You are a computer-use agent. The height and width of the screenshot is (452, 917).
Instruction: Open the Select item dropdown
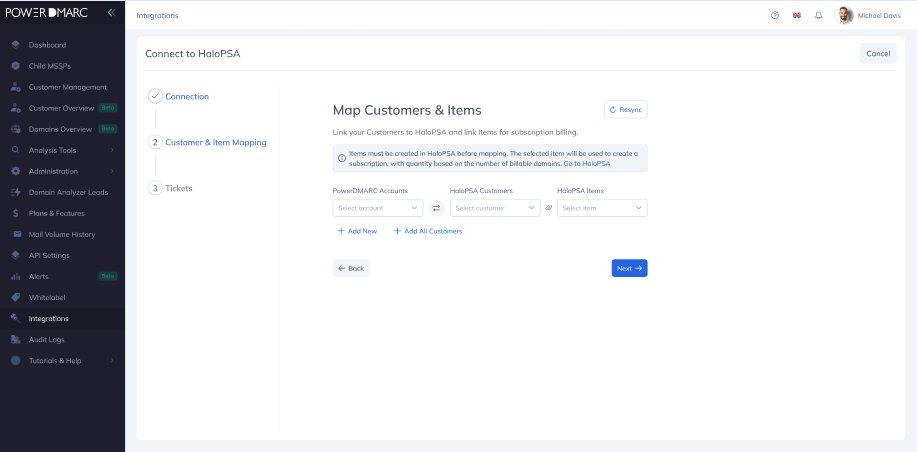point(602,208)
